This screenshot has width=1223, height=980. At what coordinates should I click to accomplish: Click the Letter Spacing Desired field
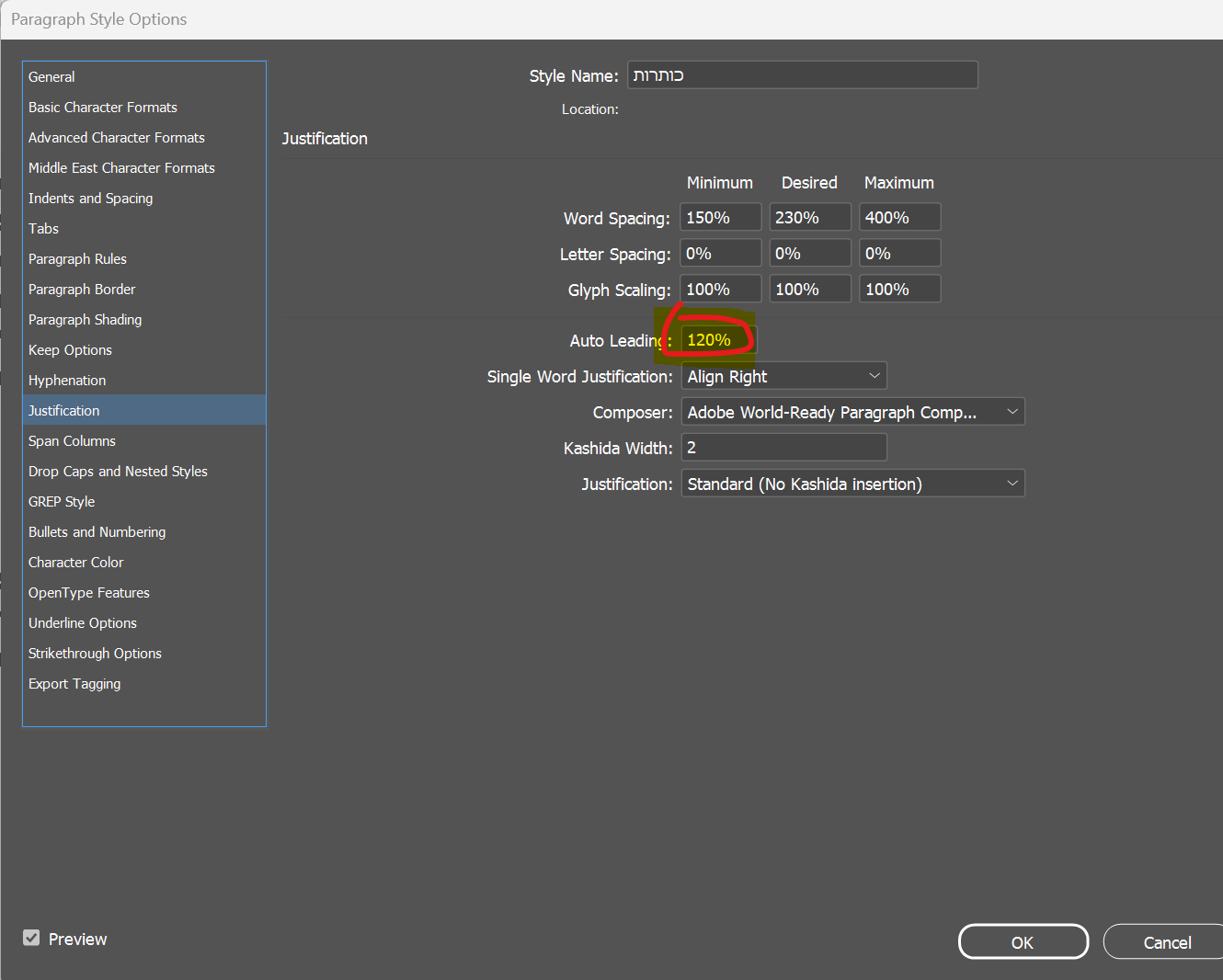pos(810,254)
